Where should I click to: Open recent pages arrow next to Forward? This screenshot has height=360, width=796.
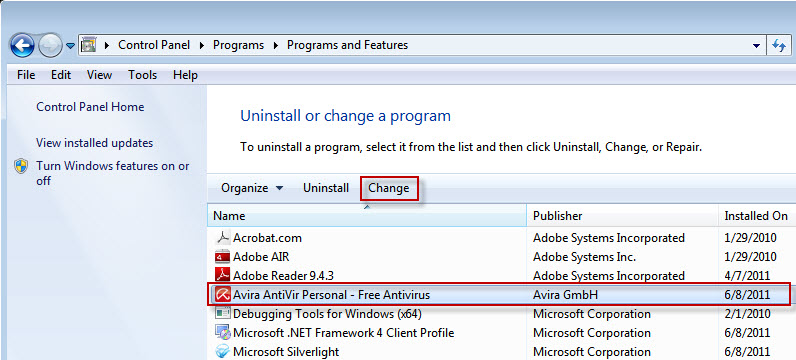click(x=70, y=46)
